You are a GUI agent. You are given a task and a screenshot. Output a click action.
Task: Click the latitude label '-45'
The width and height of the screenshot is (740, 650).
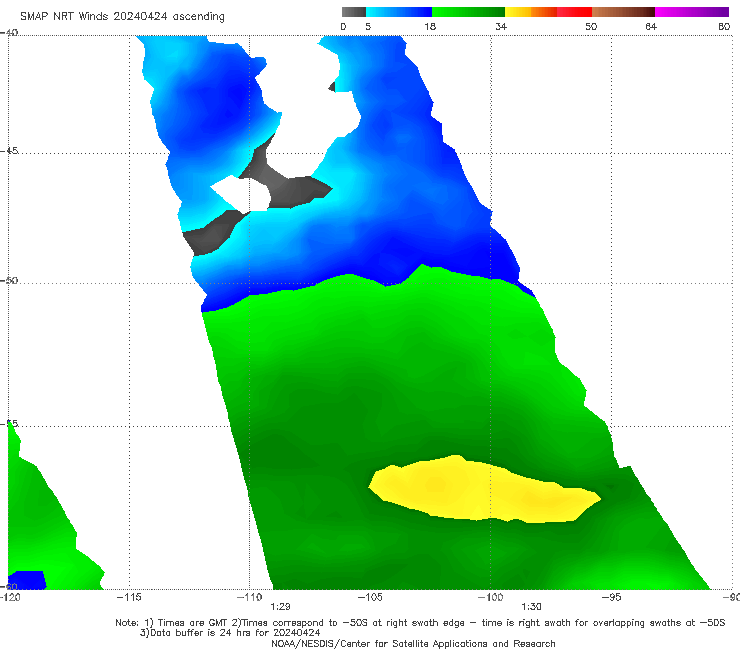click(9, 151)
